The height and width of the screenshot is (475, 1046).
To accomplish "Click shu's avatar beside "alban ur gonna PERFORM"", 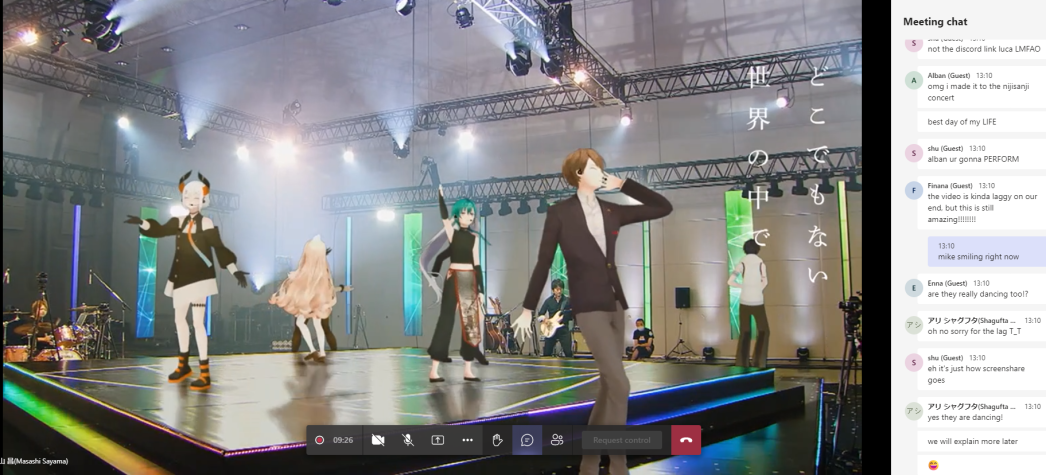I will (x=913, y=153).
